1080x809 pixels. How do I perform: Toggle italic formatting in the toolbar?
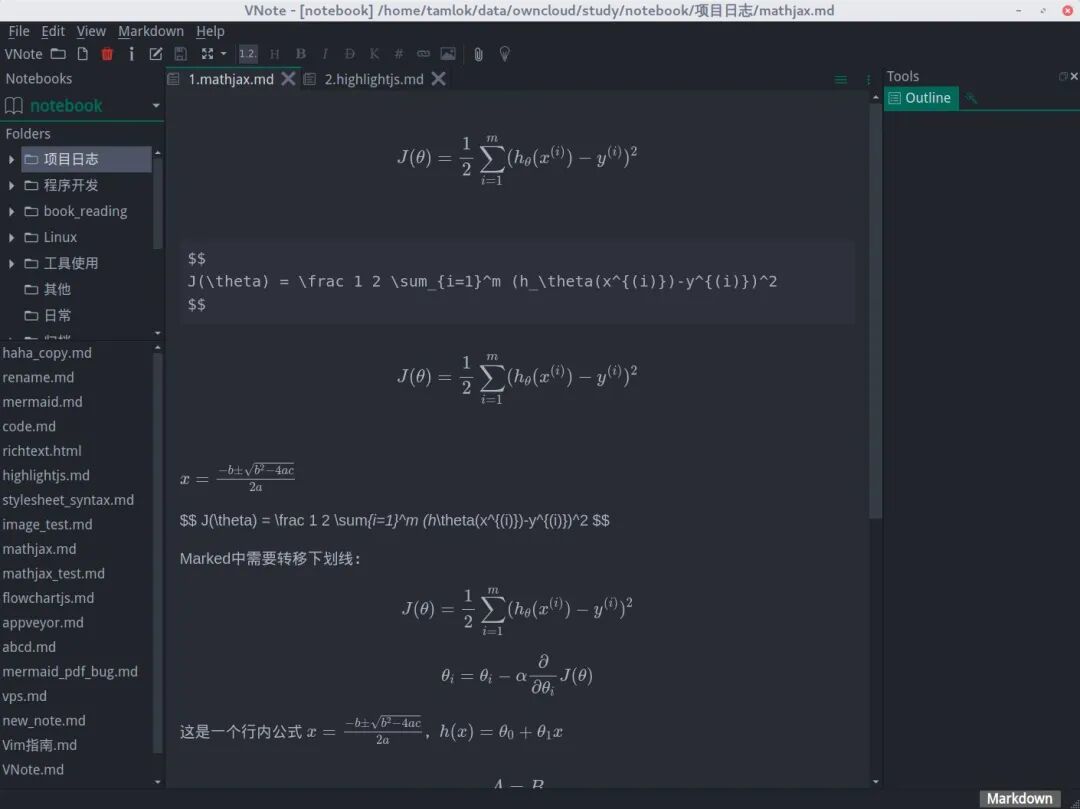(324, 54)
